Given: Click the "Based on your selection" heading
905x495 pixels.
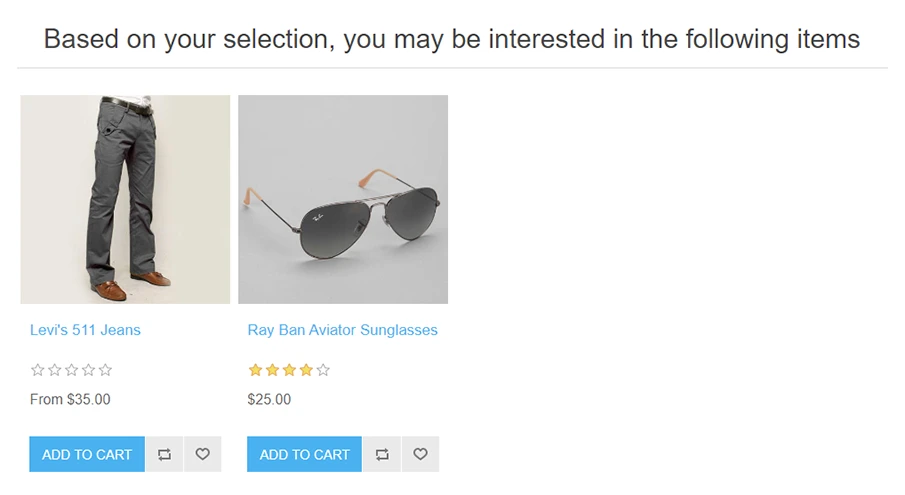Looking at the screenshot, I should tap(452, 40).
